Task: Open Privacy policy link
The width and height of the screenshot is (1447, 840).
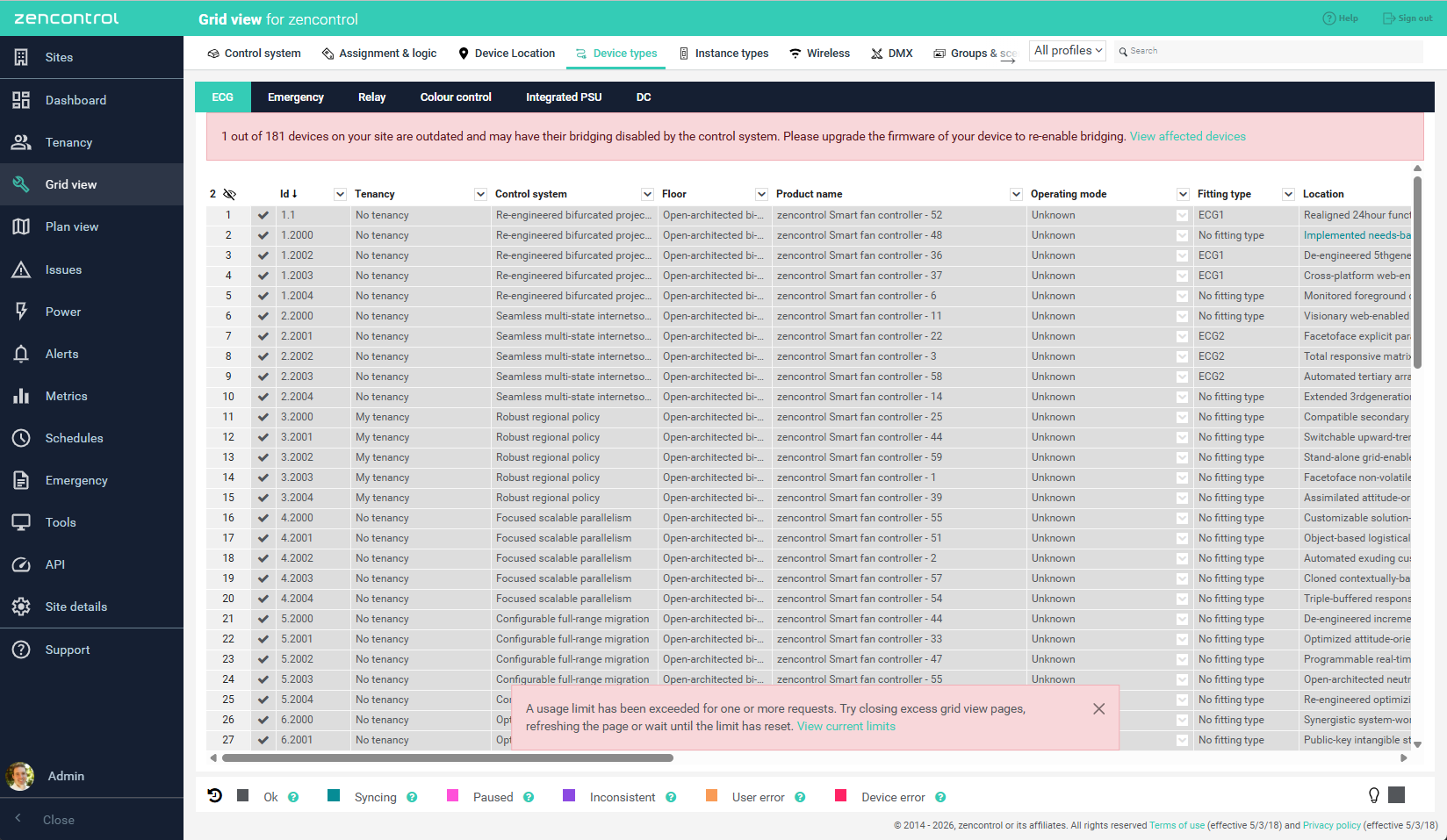Action: [1332, 825]
